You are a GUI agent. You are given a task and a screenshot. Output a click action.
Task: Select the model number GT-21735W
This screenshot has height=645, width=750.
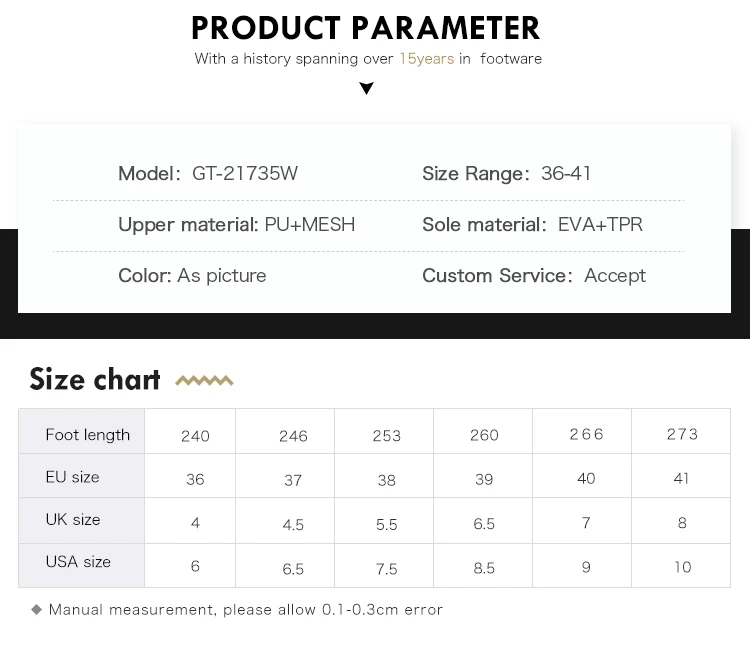[x=245, y=174]
